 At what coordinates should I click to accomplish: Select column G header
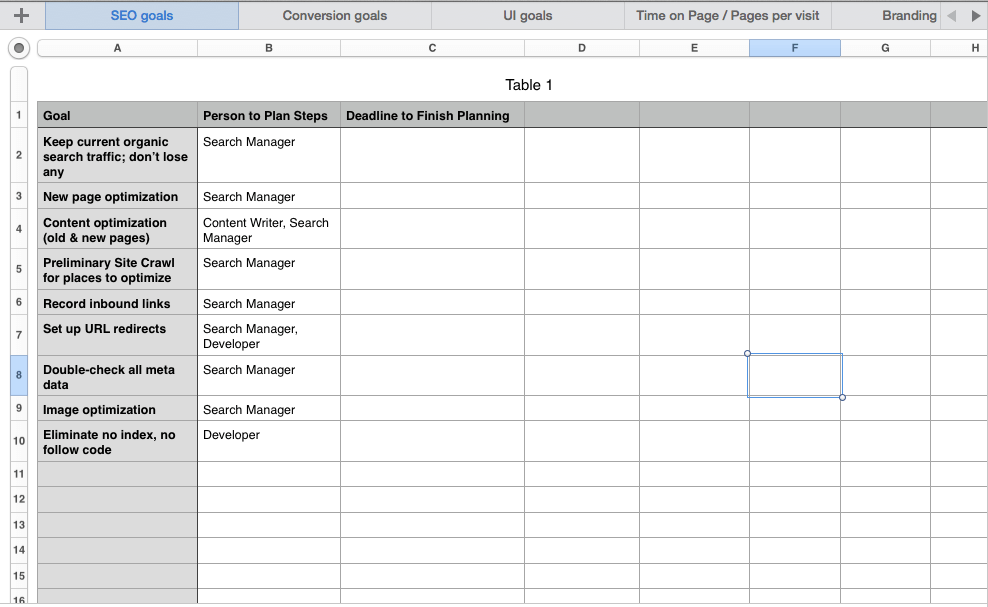[x=885, y=48]
